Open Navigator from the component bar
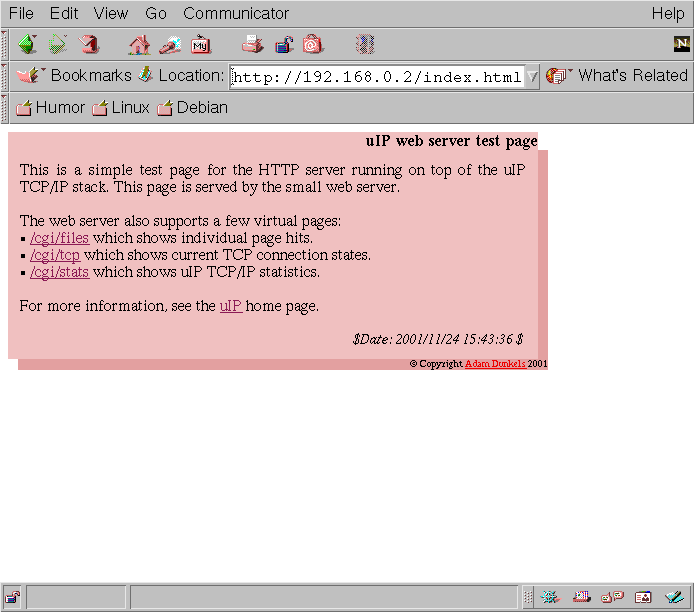The height and width of the screenshot is (612, 694). 550,597
